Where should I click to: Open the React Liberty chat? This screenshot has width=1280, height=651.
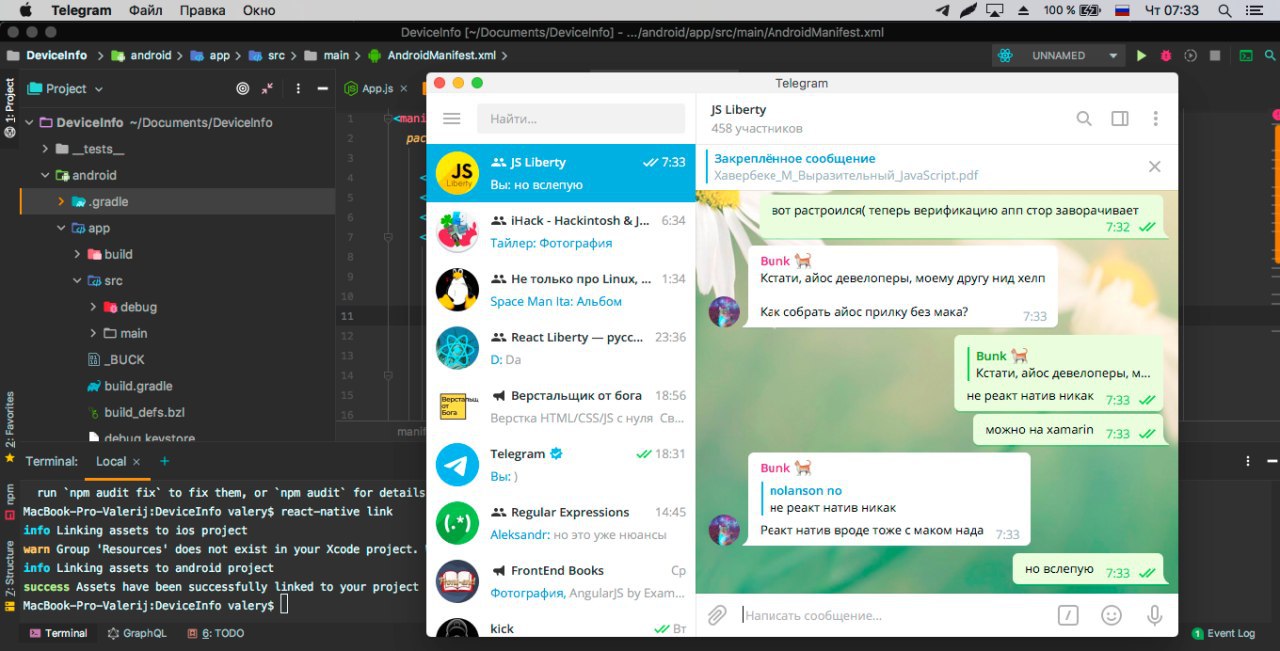560,348
